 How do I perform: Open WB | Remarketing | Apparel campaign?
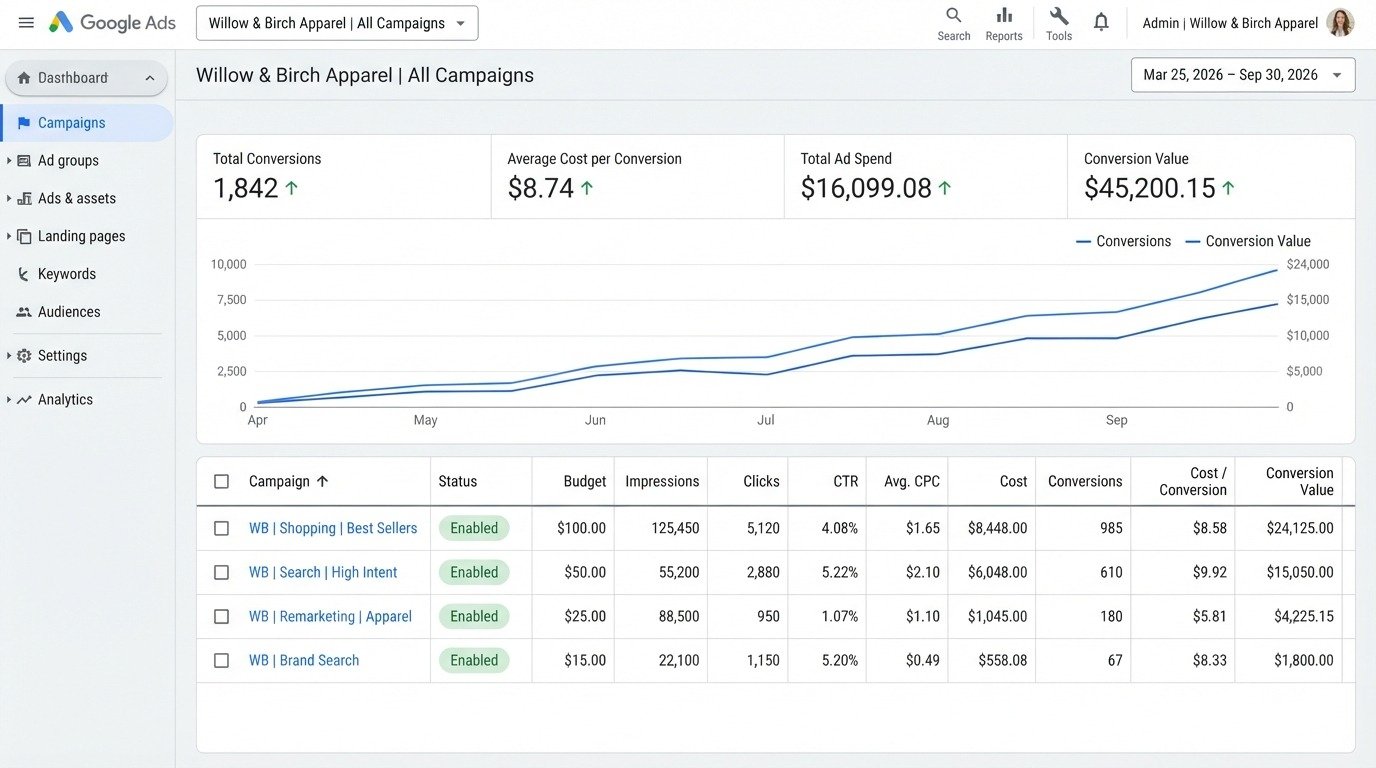click(x=330, y=616)
